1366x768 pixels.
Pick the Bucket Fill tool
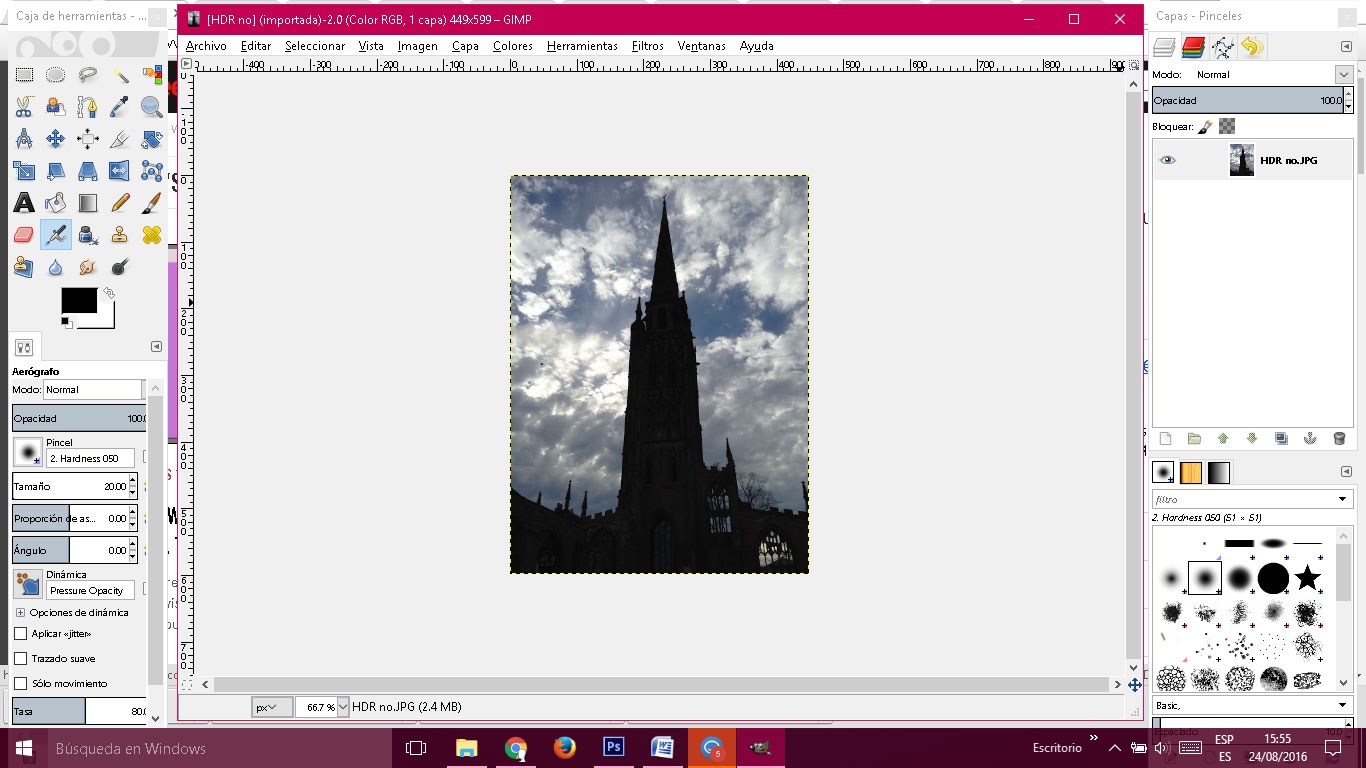[x=56, y=203]
